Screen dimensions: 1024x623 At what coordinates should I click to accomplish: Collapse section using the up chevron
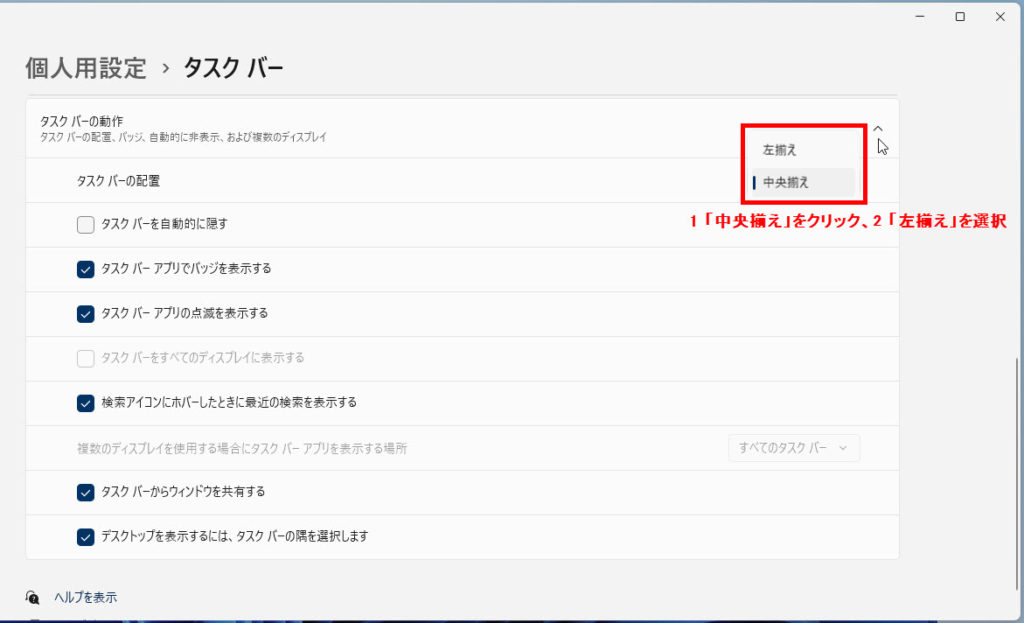878,128
